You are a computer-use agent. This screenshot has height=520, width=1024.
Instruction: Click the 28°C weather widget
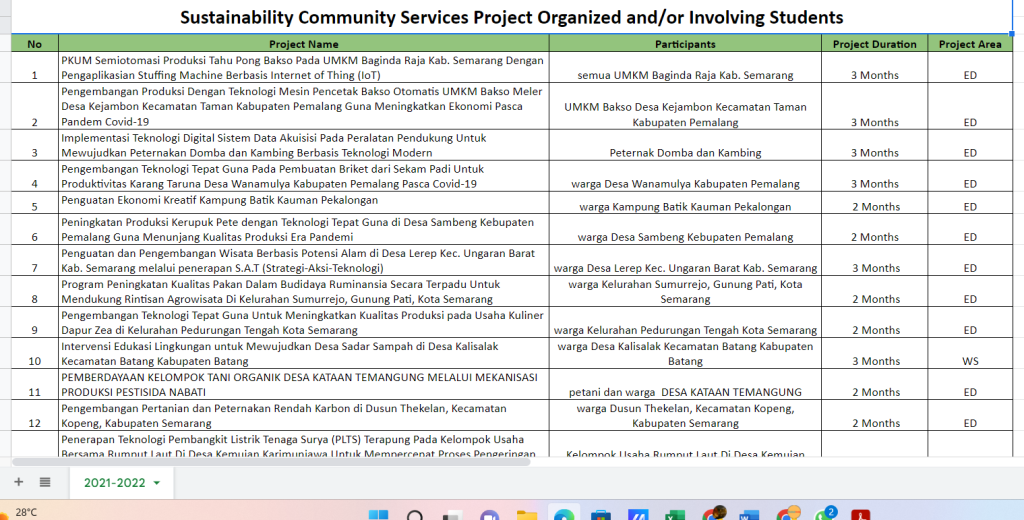click(26, 512)
